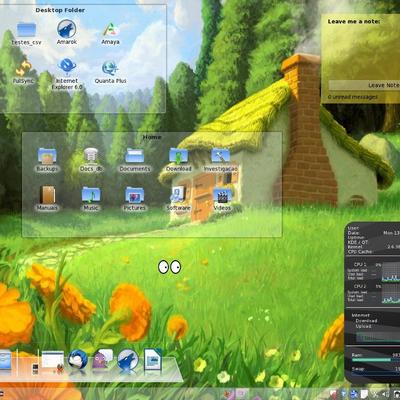
Task: Click the 'KDE / QT' line in monitor
Action: click(358, 242)
